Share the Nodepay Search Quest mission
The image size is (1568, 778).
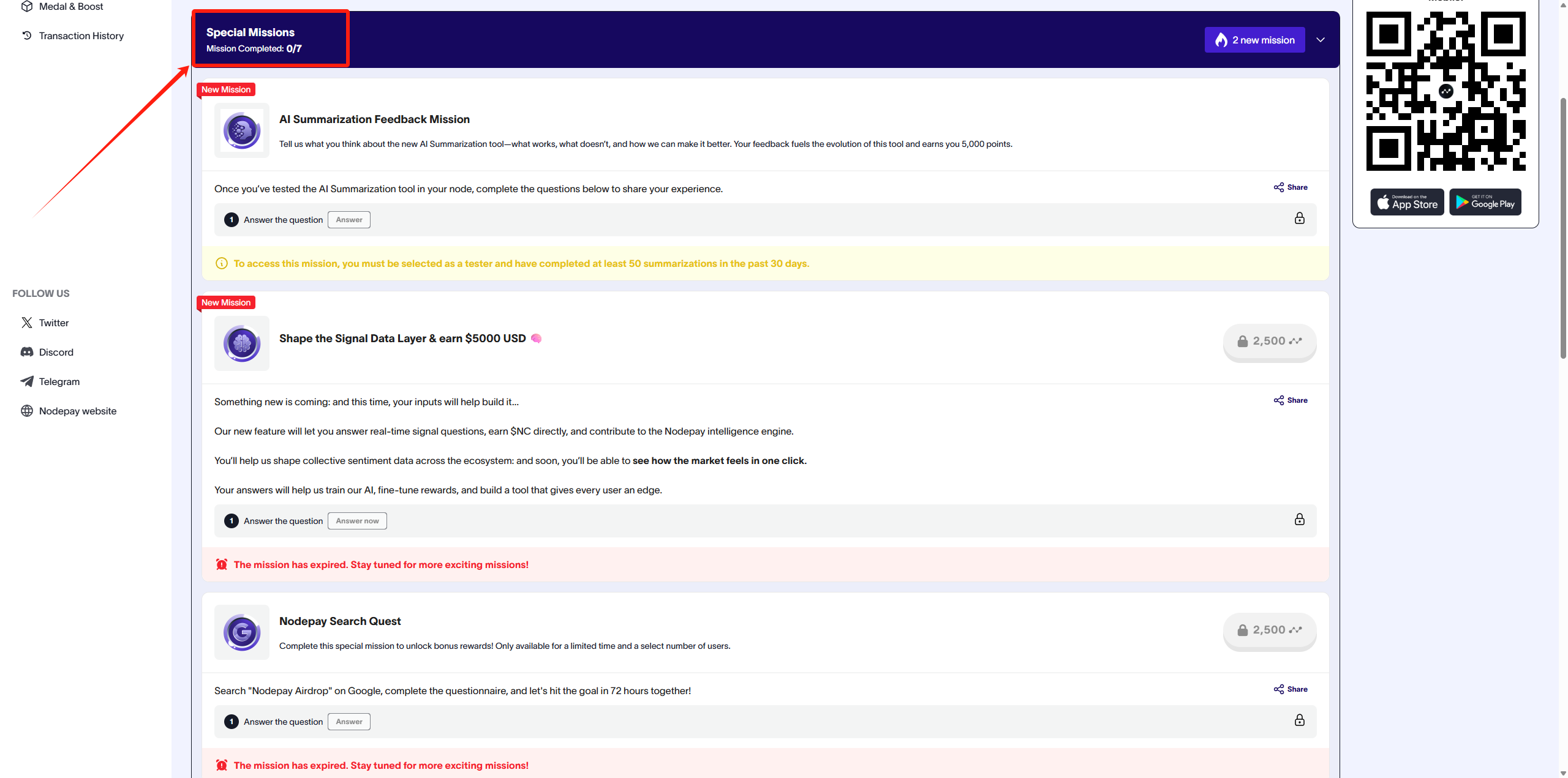pos(1291,689)
